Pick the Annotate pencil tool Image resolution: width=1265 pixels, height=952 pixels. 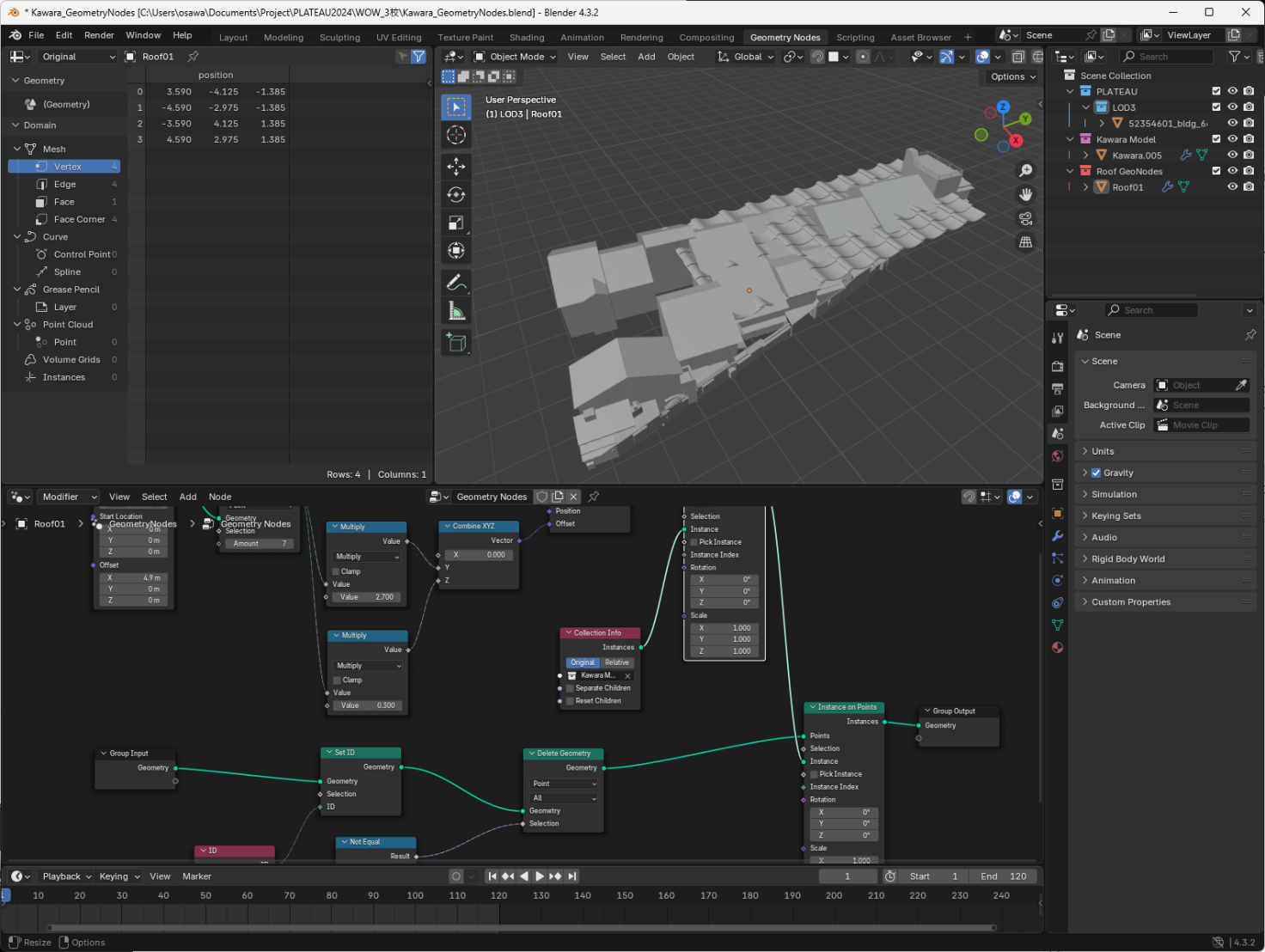(456, 283)
